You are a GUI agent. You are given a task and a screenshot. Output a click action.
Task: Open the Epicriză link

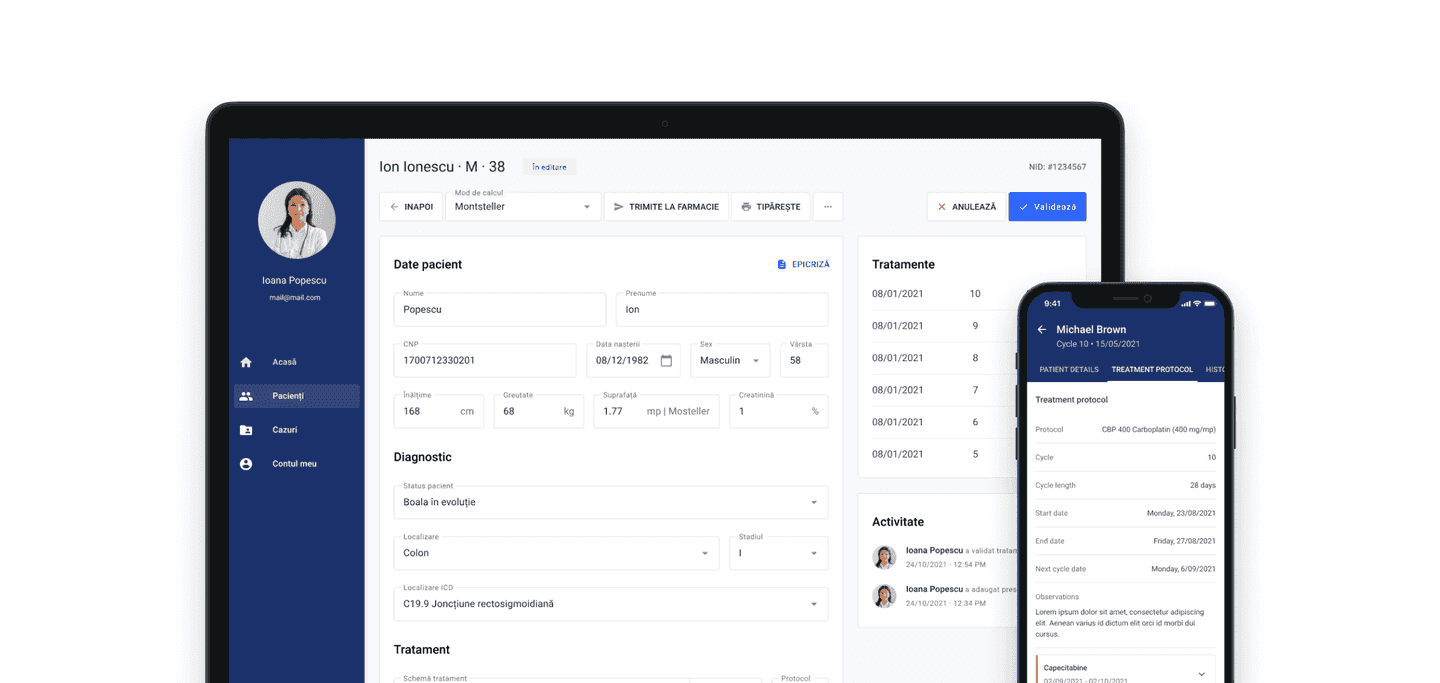[803, 265]
